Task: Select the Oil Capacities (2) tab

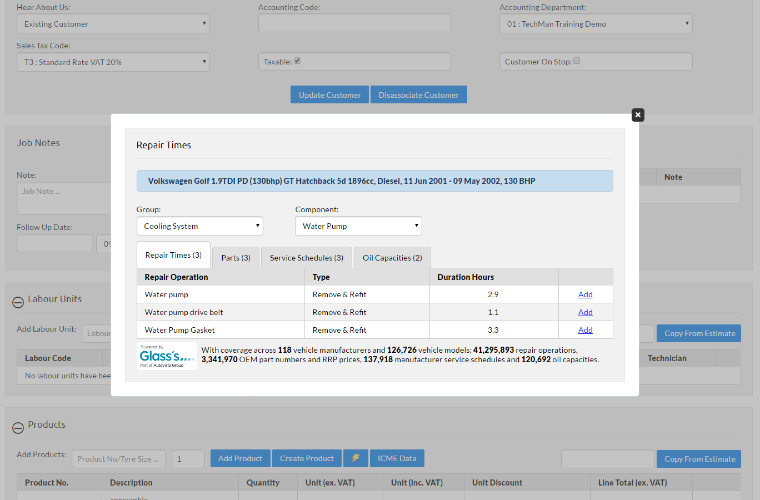Action: [x=392, y=258]
